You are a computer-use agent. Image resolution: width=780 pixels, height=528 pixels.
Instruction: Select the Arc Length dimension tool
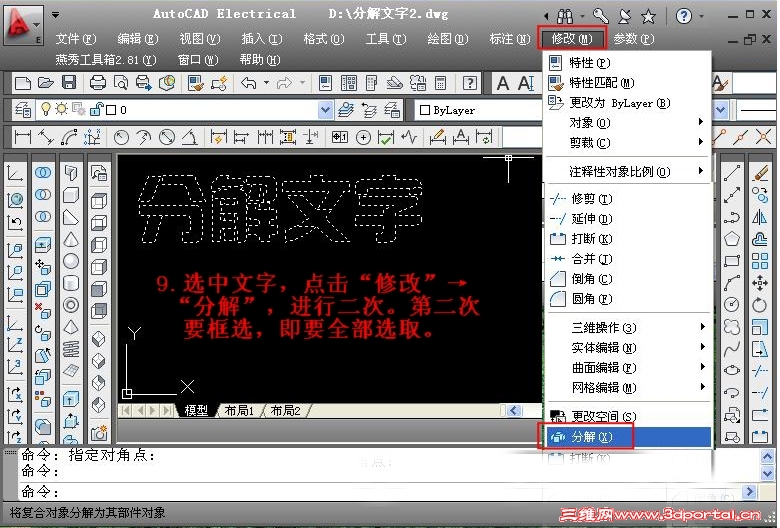click(69, 137)
